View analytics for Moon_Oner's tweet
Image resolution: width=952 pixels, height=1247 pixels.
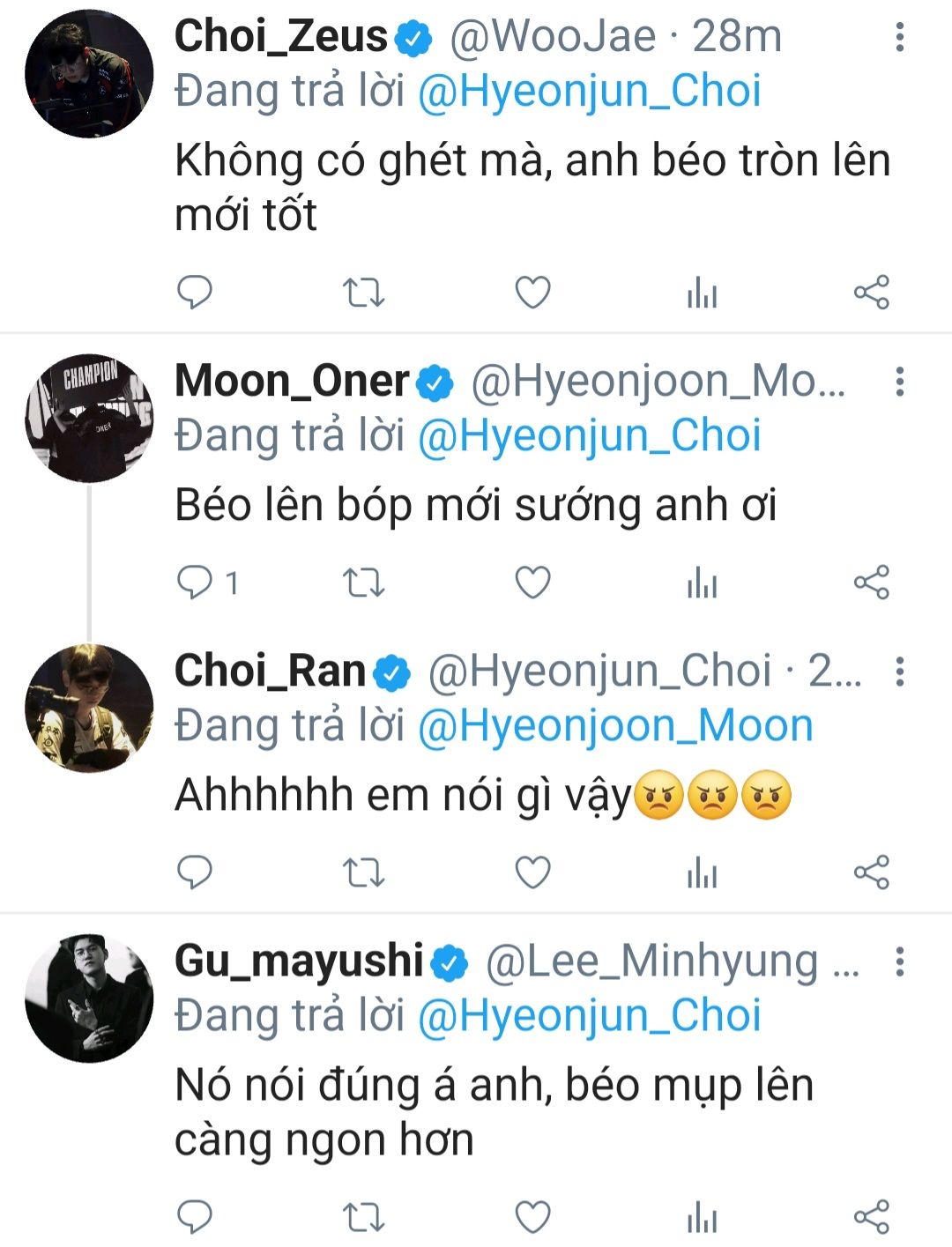pos(702,583)
